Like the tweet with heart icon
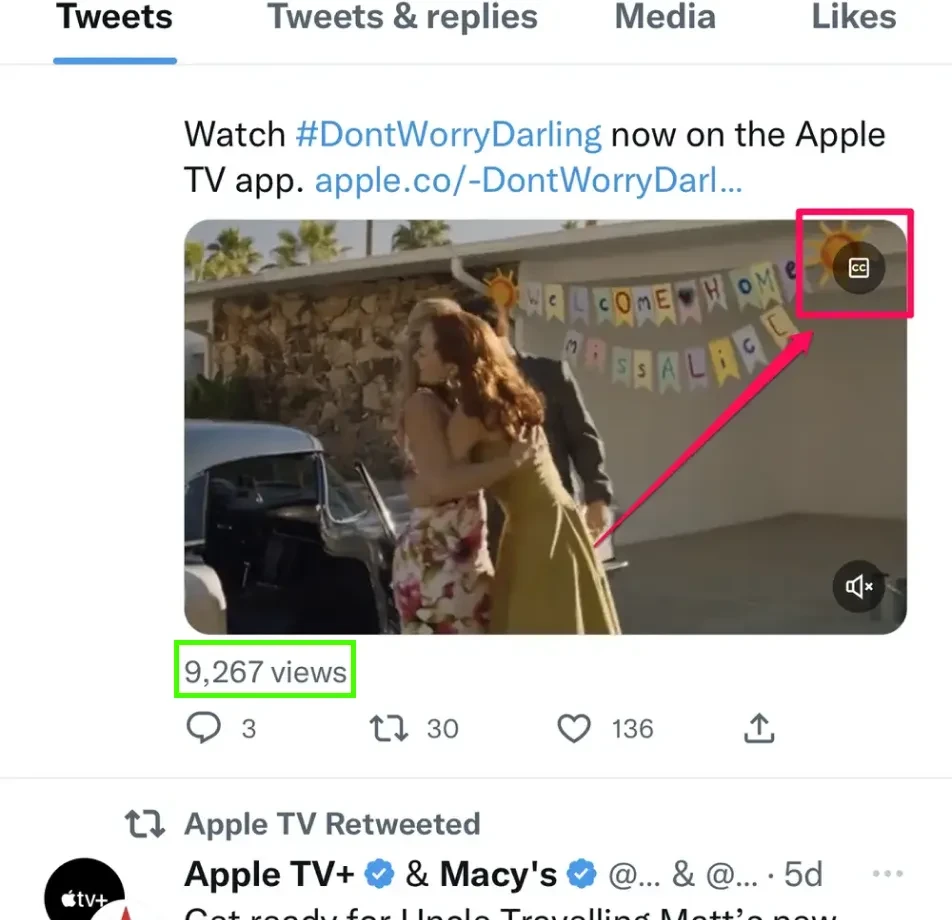This screenshot has width=952, height=920. coord(574,728)
